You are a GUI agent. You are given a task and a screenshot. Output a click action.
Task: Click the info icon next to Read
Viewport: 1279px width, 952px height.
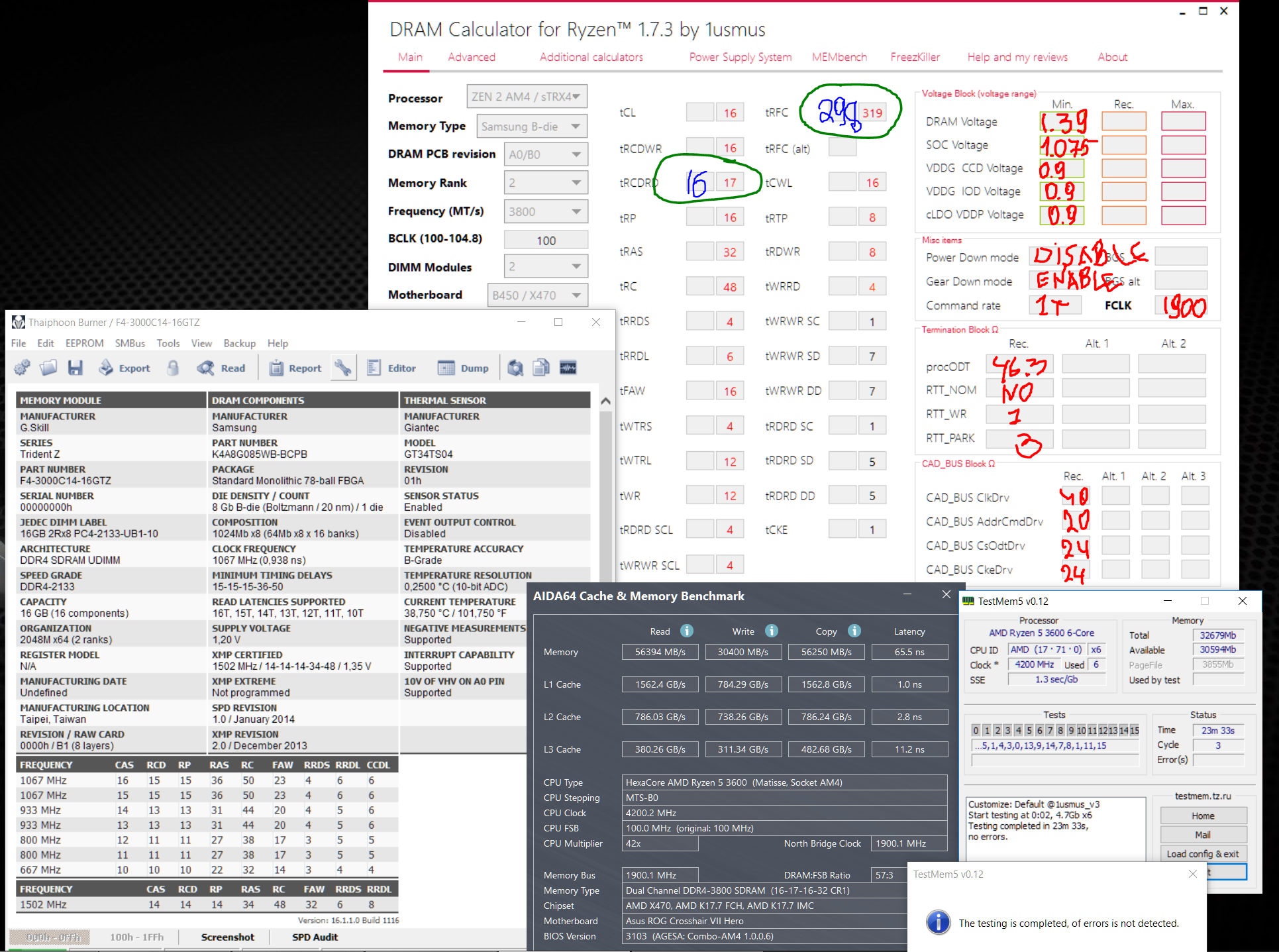pos(687,631)
